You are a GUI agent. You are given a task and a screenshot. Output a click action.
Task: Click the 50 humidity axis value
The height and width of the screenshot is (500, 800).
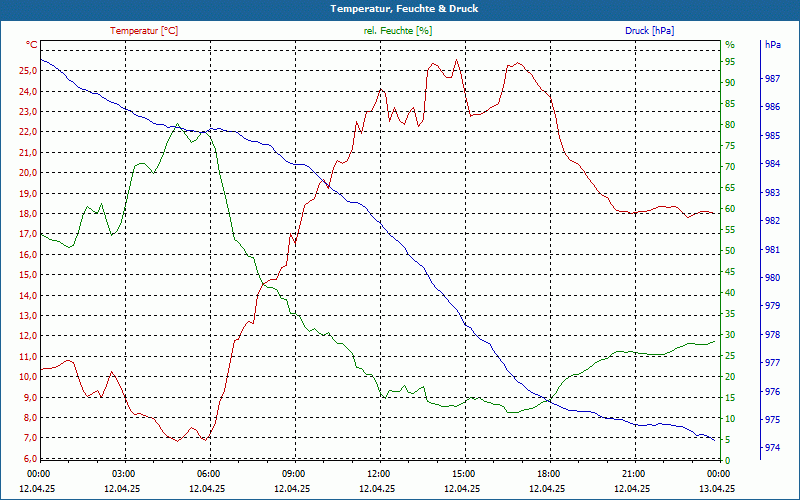(730, 251)
